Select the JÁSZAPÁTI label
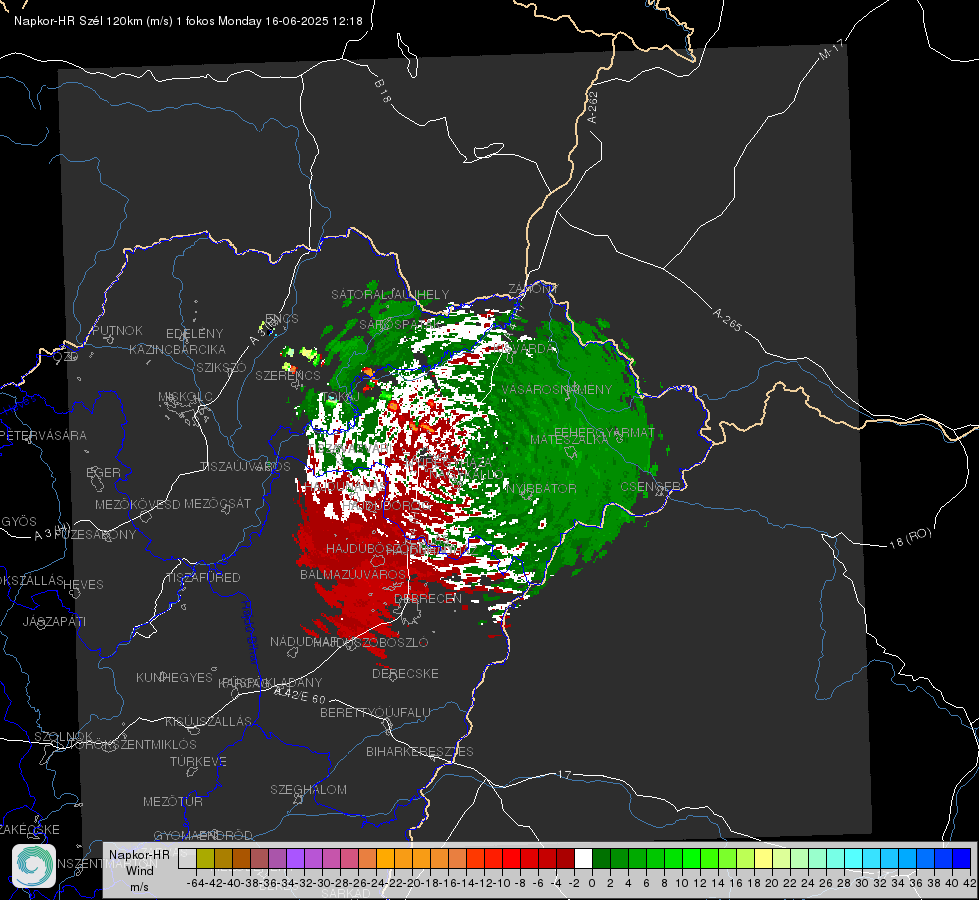The width and height of the screenshot is (979, 900). (x=54, y=622)
